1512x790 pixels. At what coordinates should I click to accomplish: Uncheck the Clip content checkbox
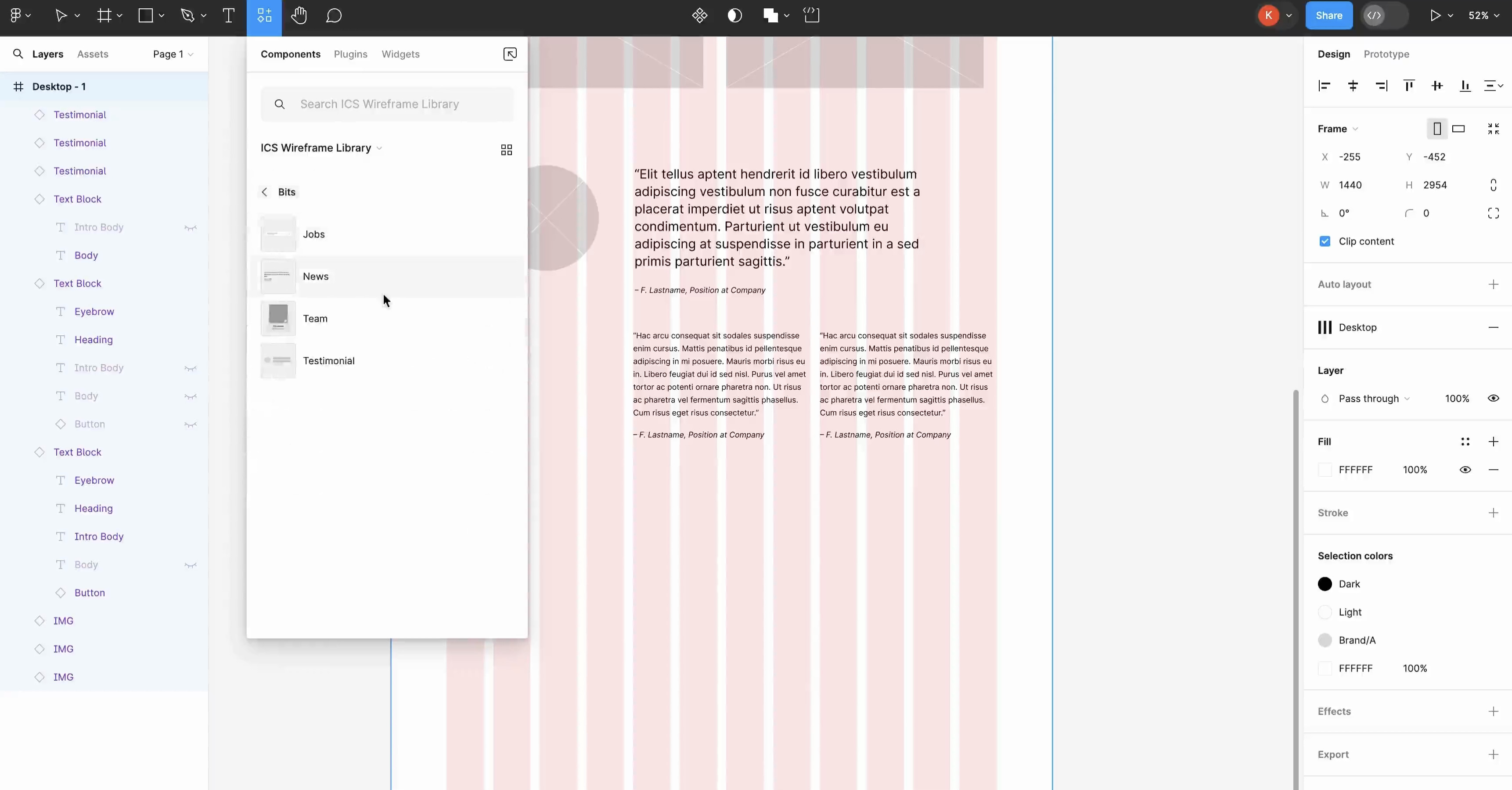click(x=1325, y=241)
